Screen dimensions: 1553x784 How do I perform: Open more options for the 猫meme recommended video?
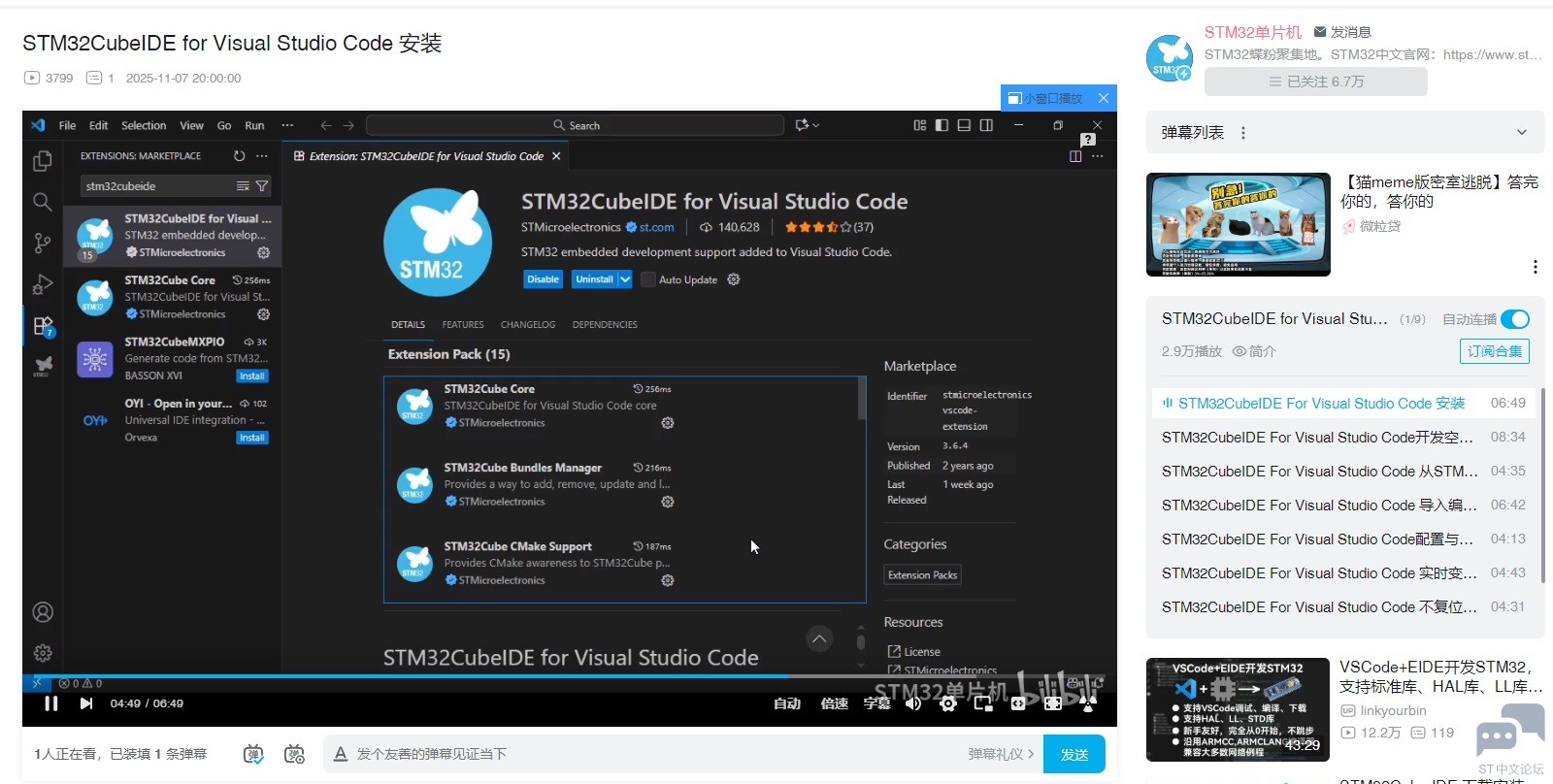[x=1535, y=267]
